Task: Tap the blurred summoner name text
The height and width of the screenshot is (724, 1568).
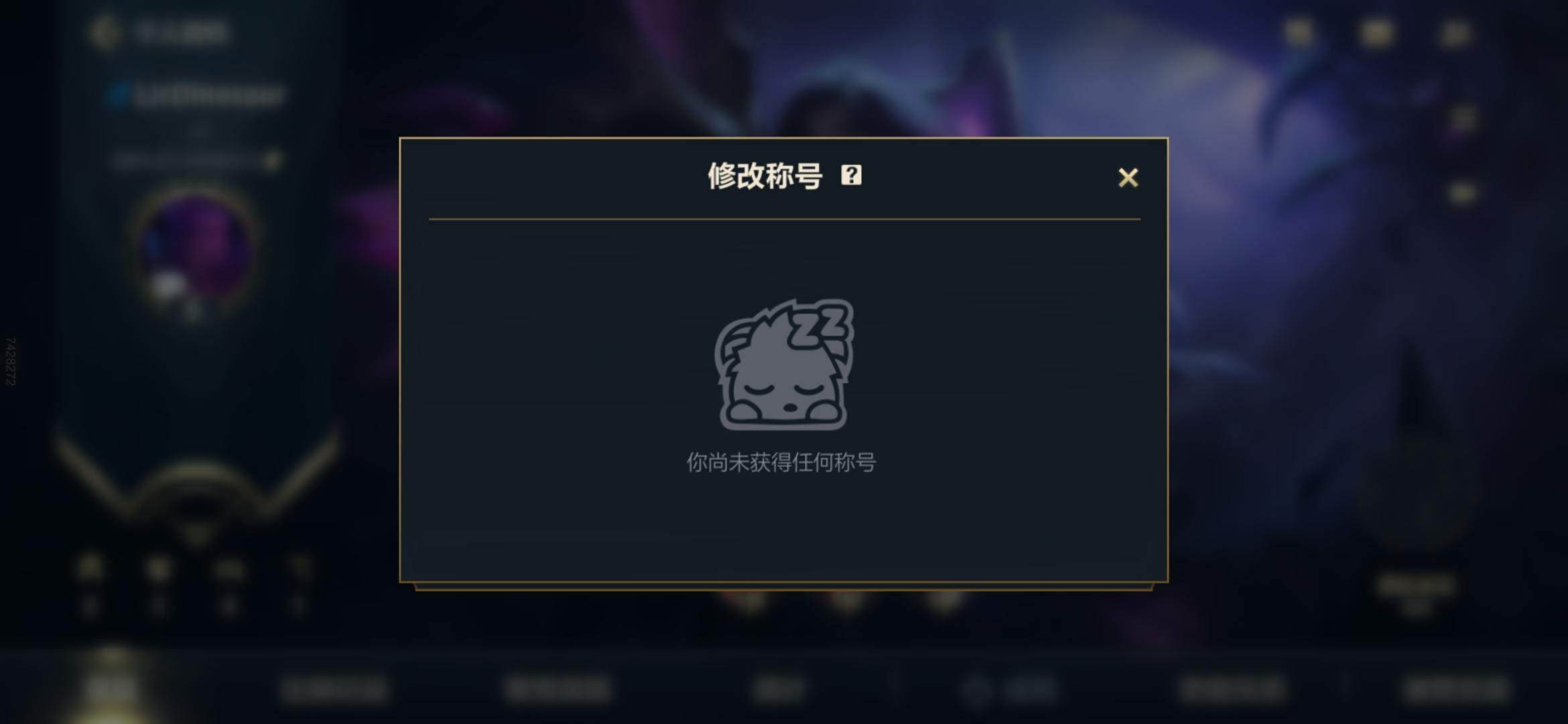Action: pyautogui.click(x=209, y=95)
